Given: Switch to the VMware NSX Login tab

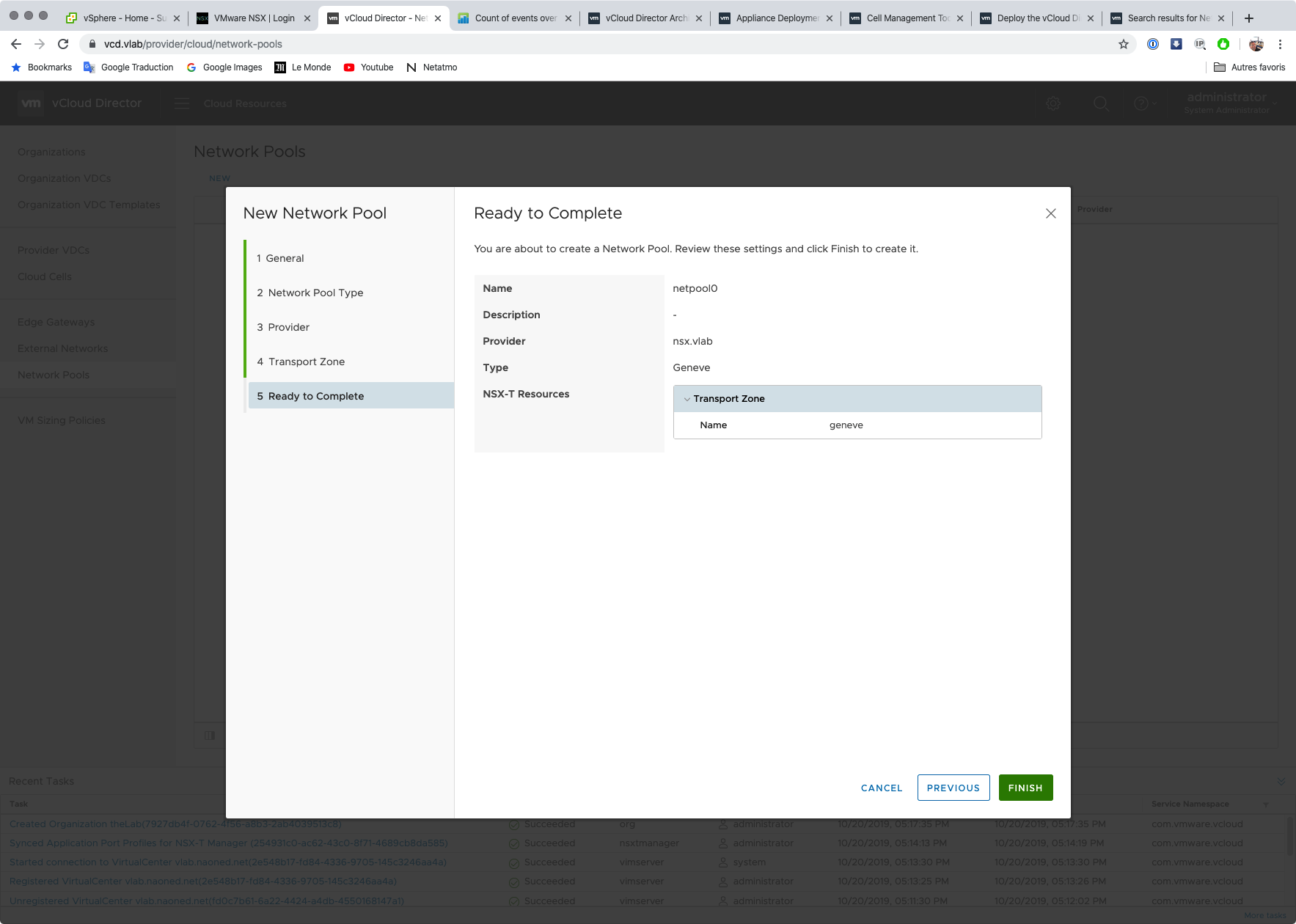Looking at the screenshot, I should point(253,18).
